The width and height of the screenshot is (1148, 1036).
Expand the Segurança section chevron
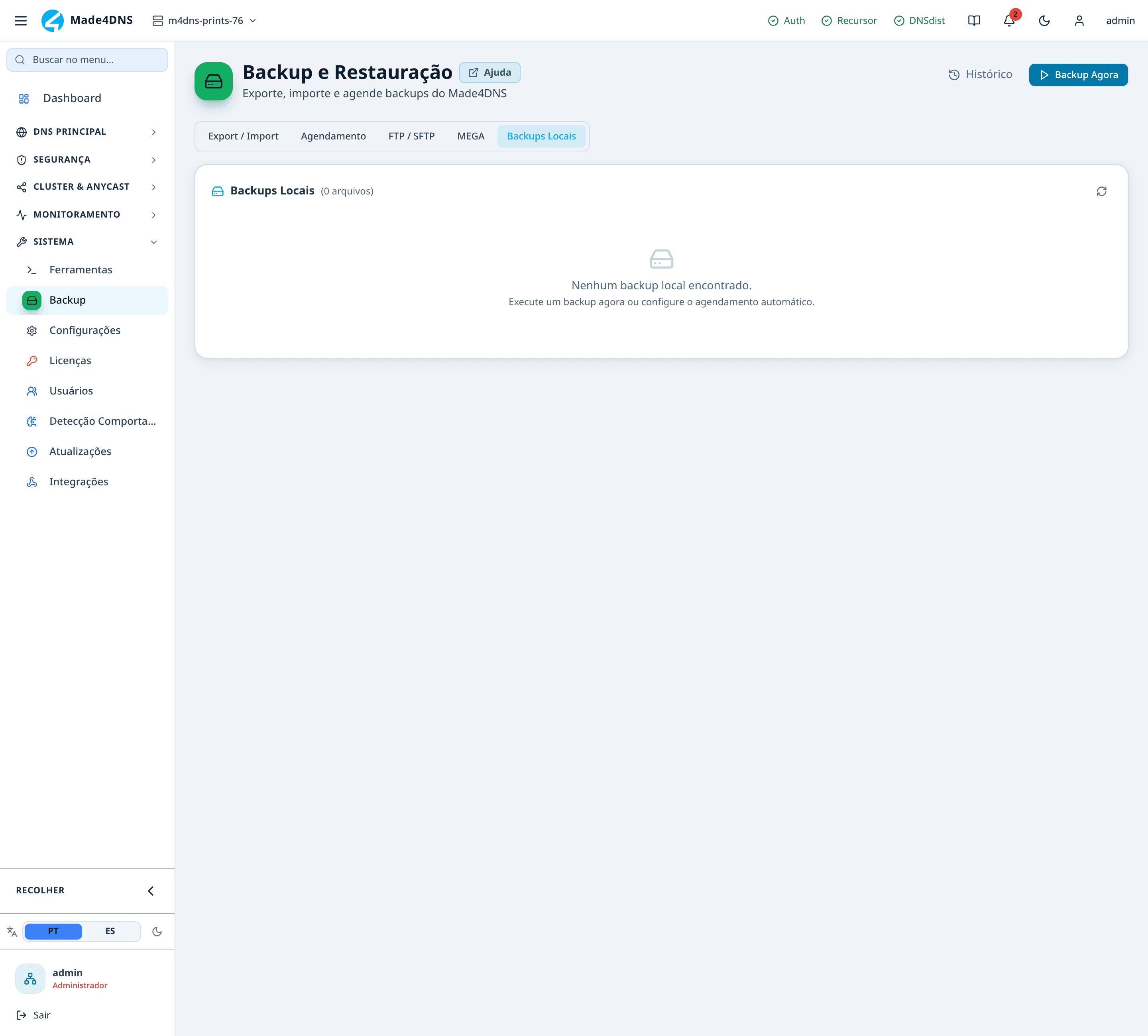pyautogui.click(x=154, y=160)
